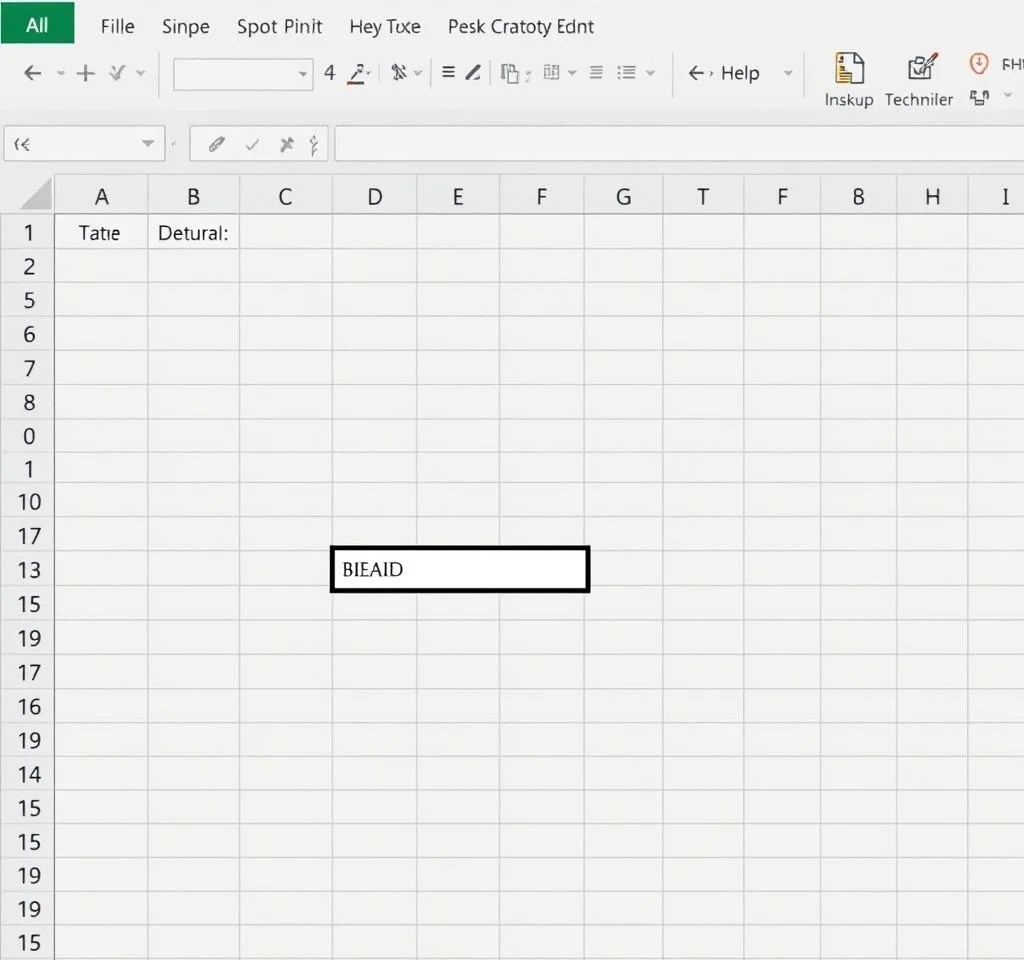Click the paperclip icon by formula bar
The width and height of the screenshot is (1024, 960).
[x=217, y=144]
